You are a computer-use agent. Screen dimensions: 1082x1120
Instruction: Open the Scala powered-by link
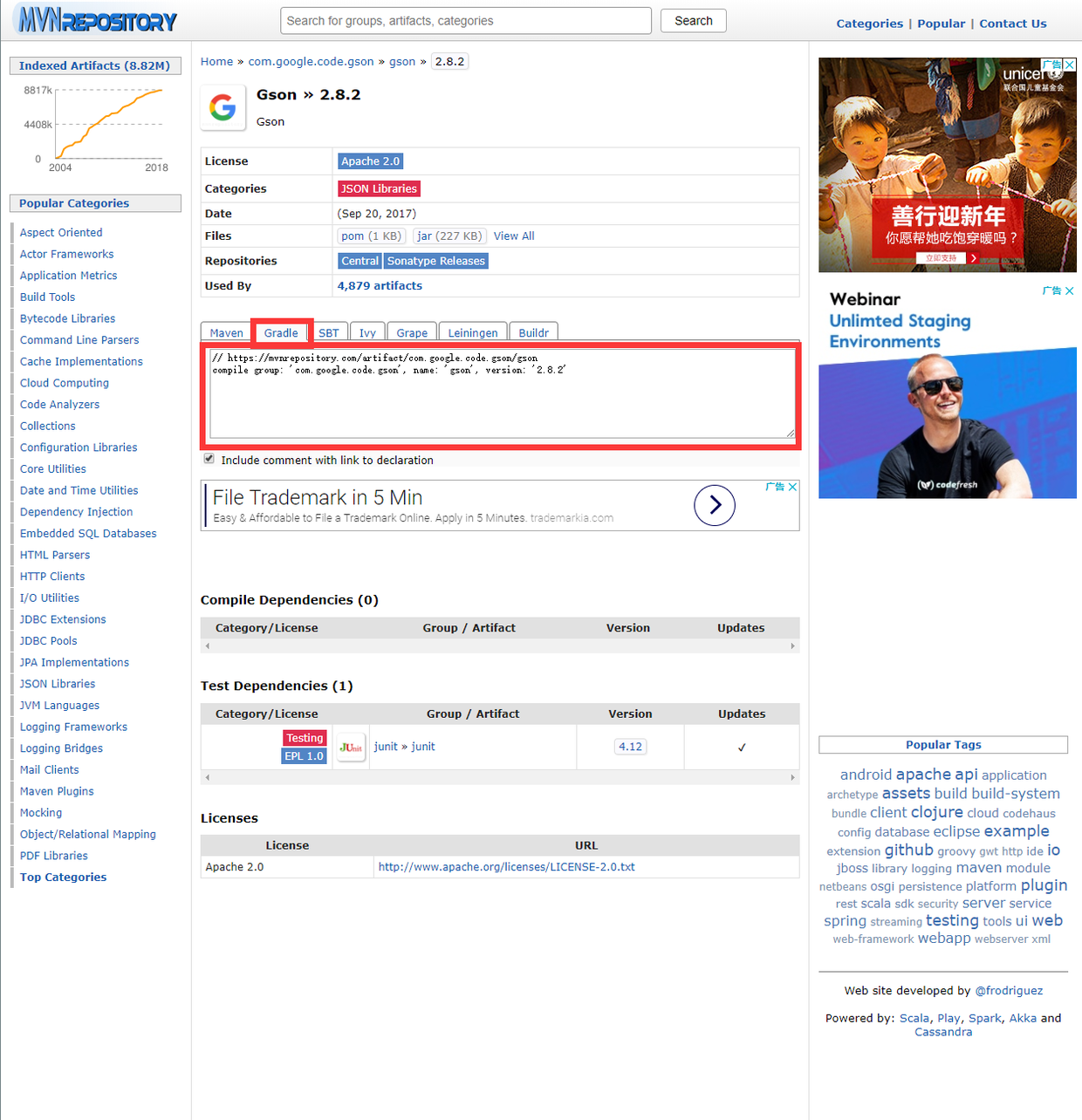(914, 1018)
